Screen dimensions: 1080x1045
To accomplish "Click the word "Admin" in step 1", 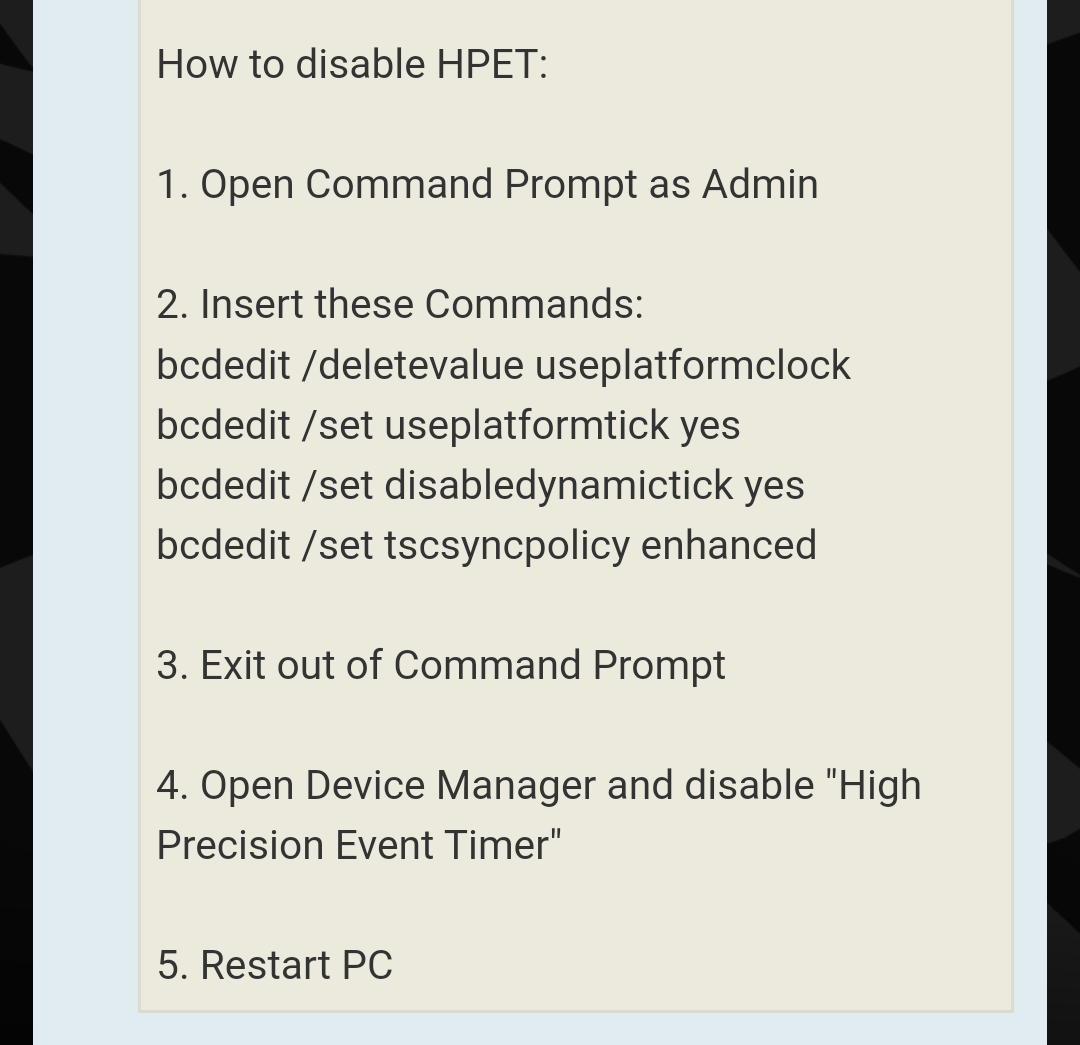I will click(x=760, y=185).
